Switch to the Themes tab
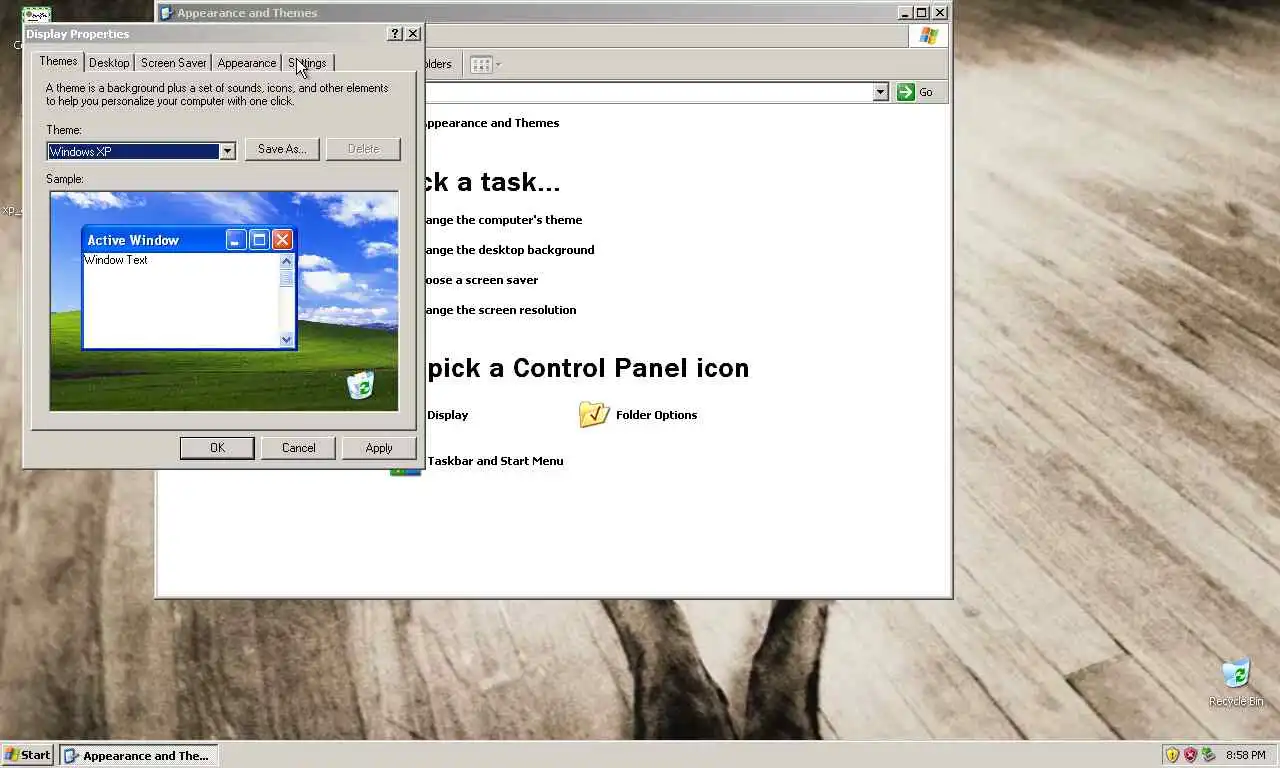 (58, 61)
